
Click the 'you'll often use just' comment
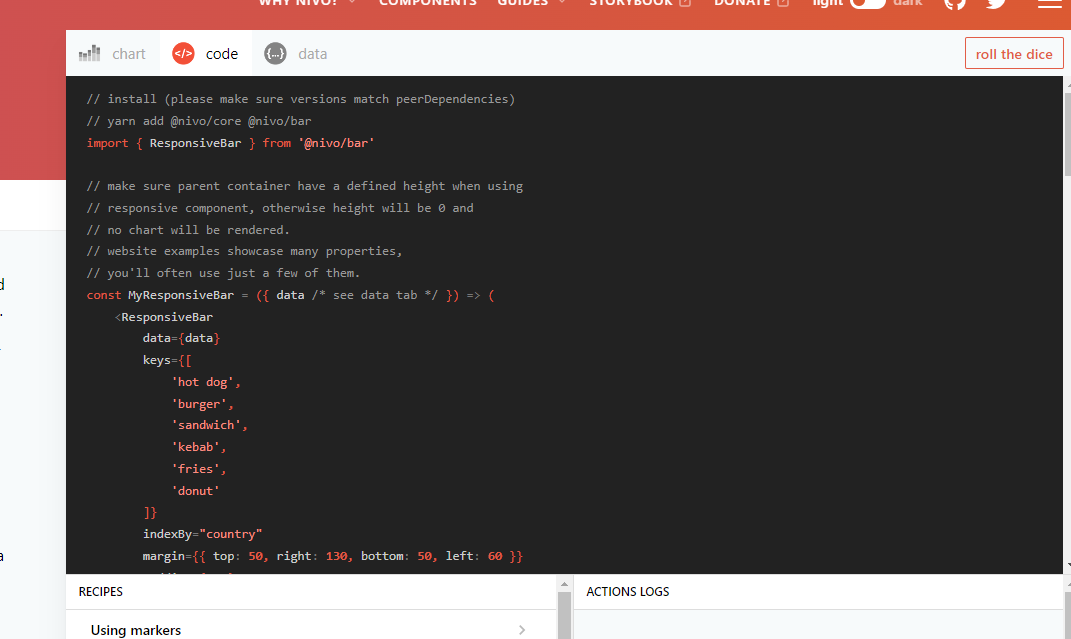[x=223, y=273]
